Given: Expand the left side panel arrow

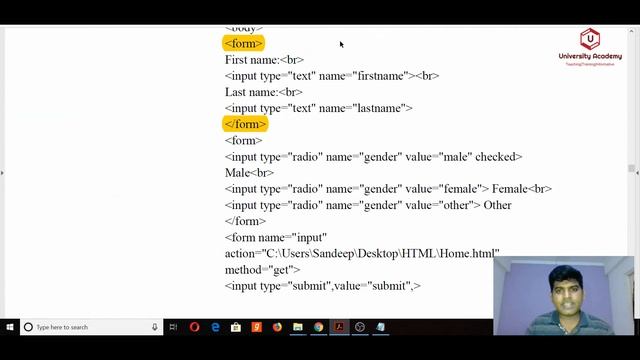Looking at the screenshot, I should [x=2, y=173].
